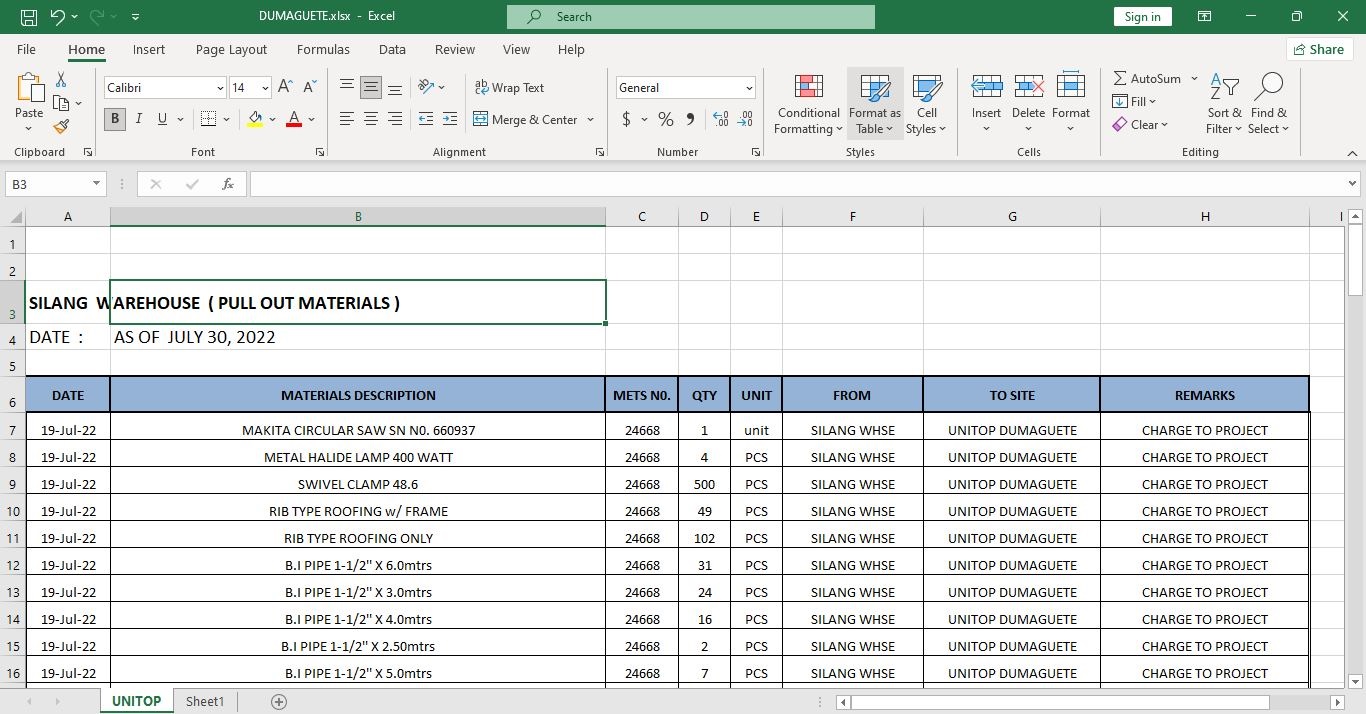
Task: Click the Borders icon in Font group
Action: [208, 119]
